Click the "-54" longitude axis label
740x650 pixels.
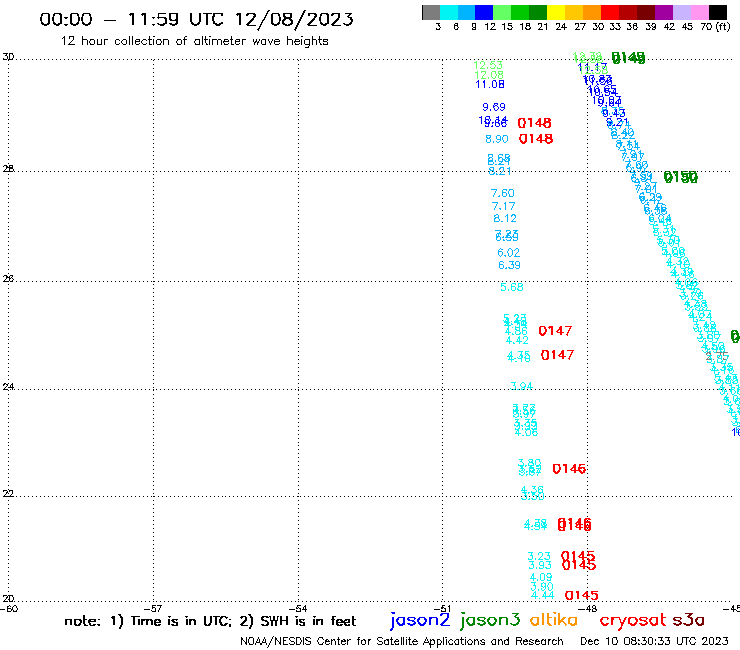click(298, 608)
